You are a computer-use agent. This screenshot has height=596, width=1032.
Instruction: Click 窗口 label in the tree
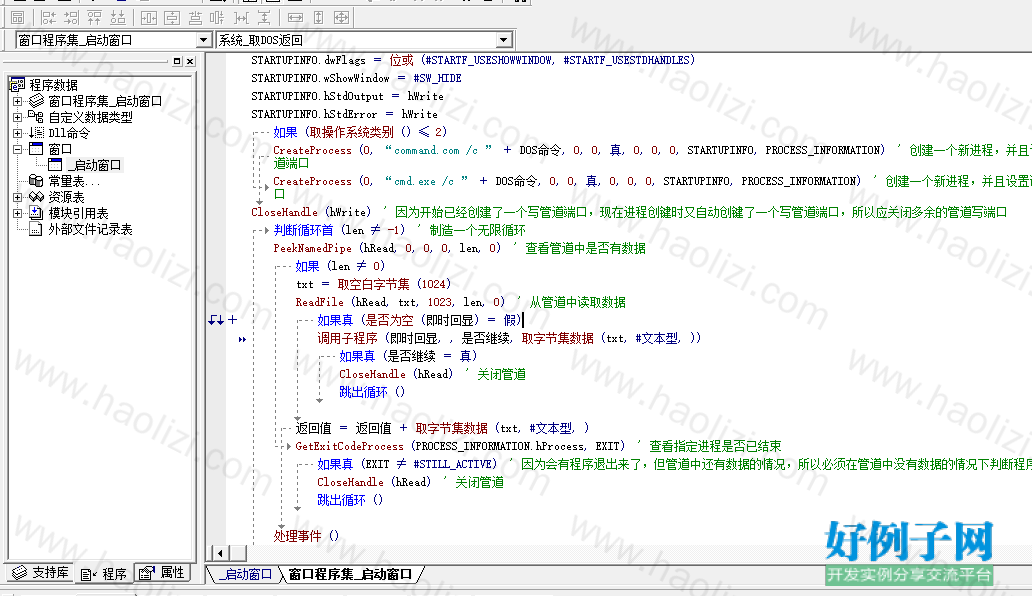point(60,149)
